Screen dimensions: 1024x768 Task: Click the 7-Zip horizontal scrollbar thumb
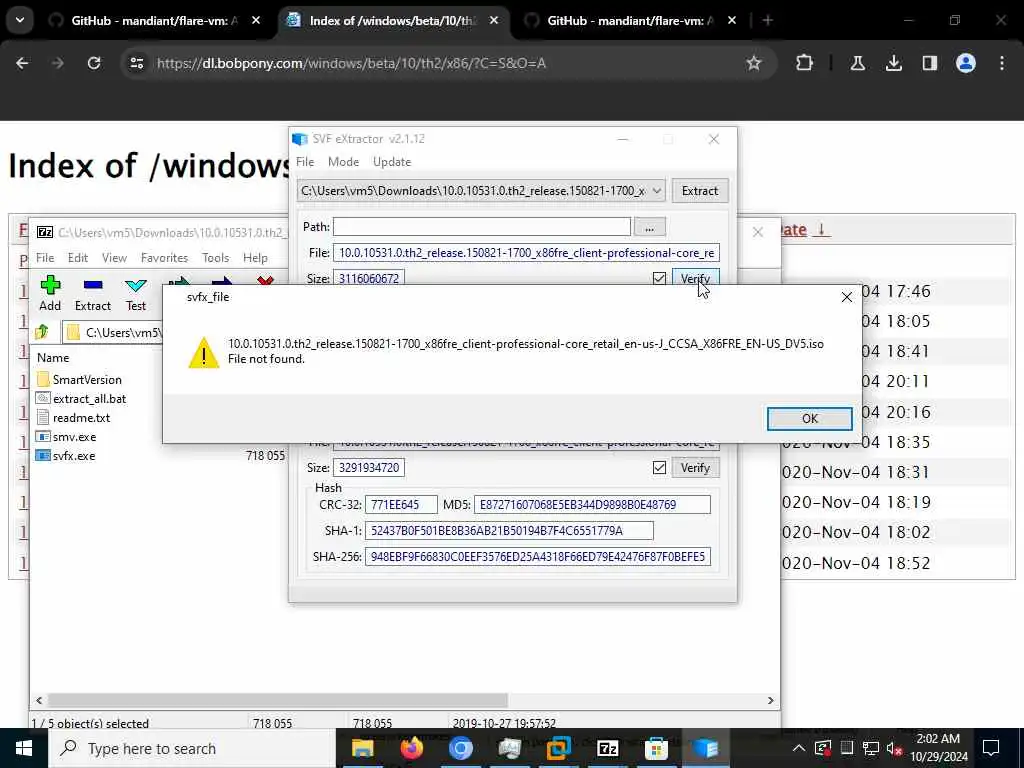(278, 700)
